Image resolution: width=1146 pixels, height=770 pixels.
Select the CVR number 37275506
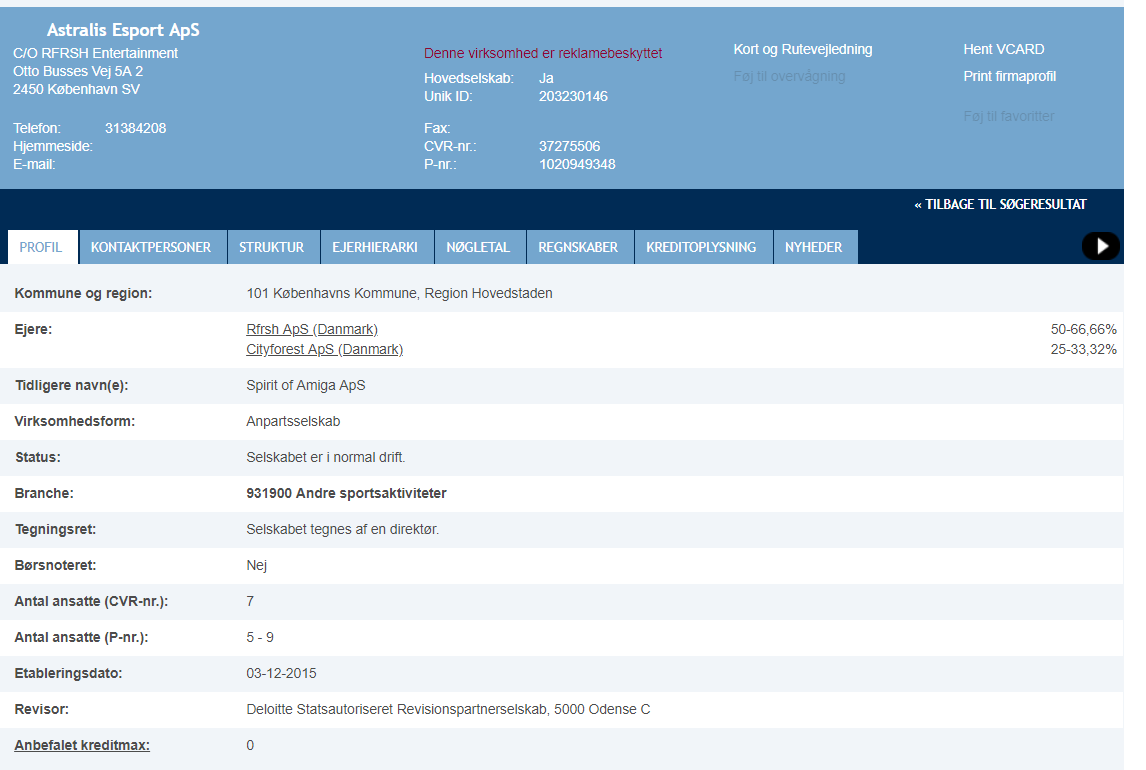coord(569,146)
